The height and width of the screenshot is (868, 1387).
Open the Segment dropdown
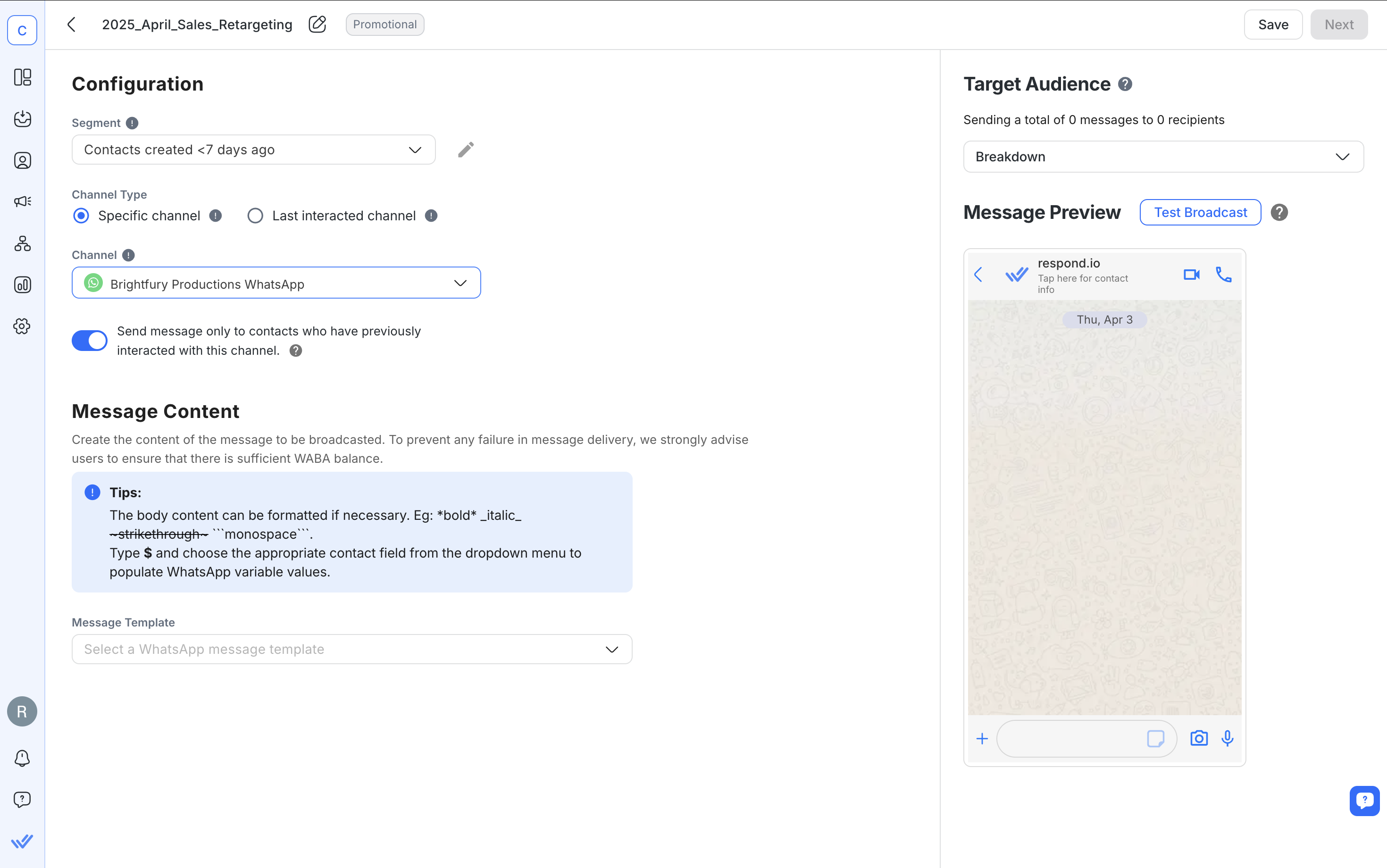click(253, 150)
